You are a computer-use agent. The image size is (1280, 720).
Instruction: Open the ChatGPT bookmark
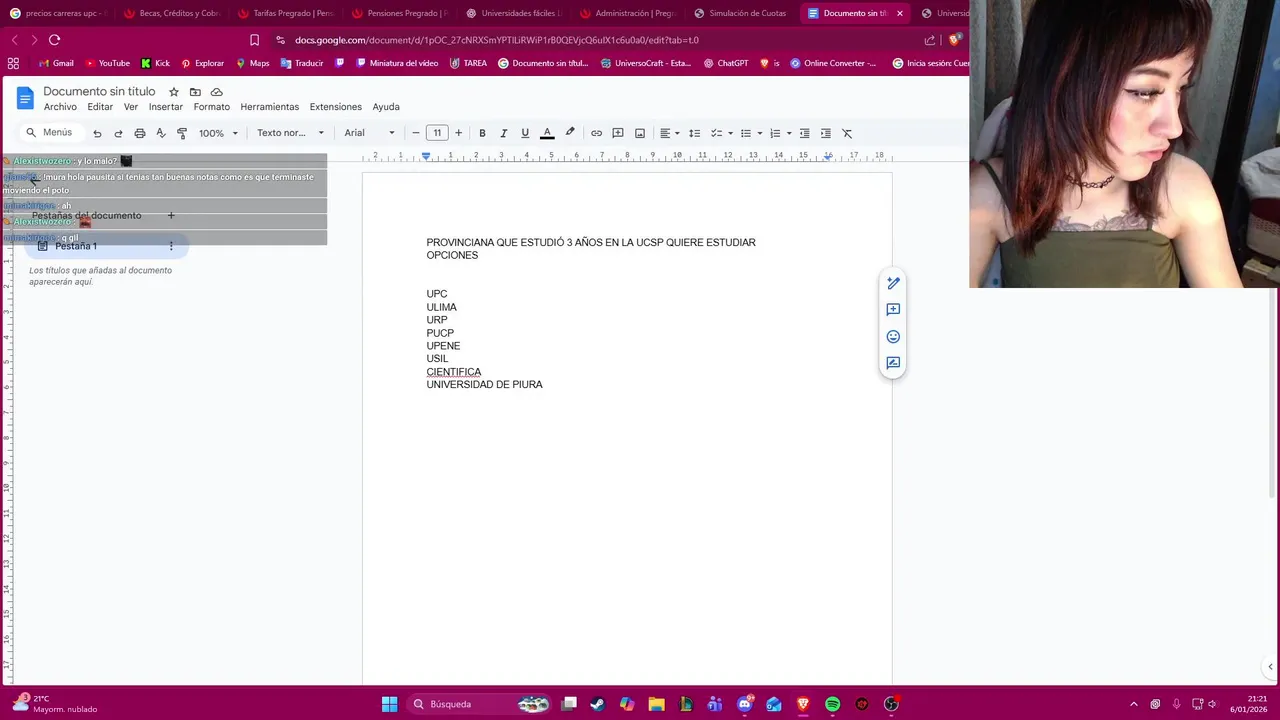[726, 63]
